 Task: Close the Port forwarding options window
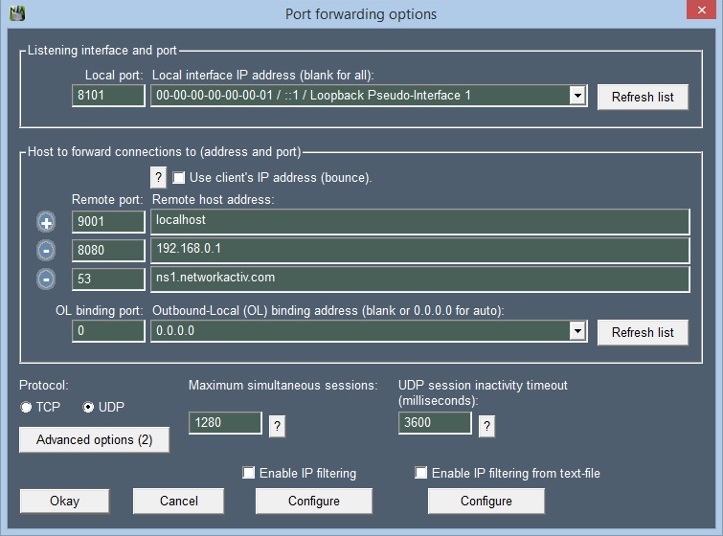click(x=701, y=10)
